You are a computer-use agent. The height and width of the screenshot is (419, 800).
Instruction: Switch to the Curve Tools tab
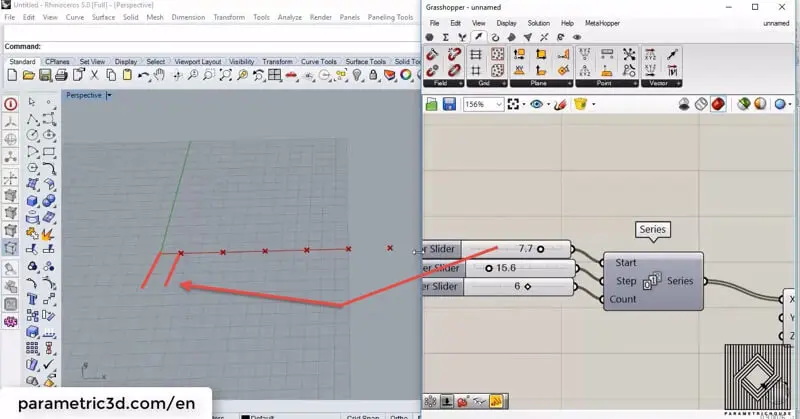[x=320, y=62]
